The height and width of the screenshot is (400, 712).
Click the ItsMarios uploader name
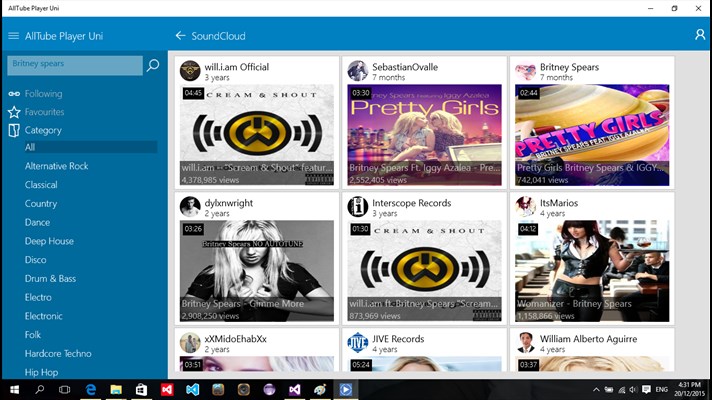(x=559, y=203)
